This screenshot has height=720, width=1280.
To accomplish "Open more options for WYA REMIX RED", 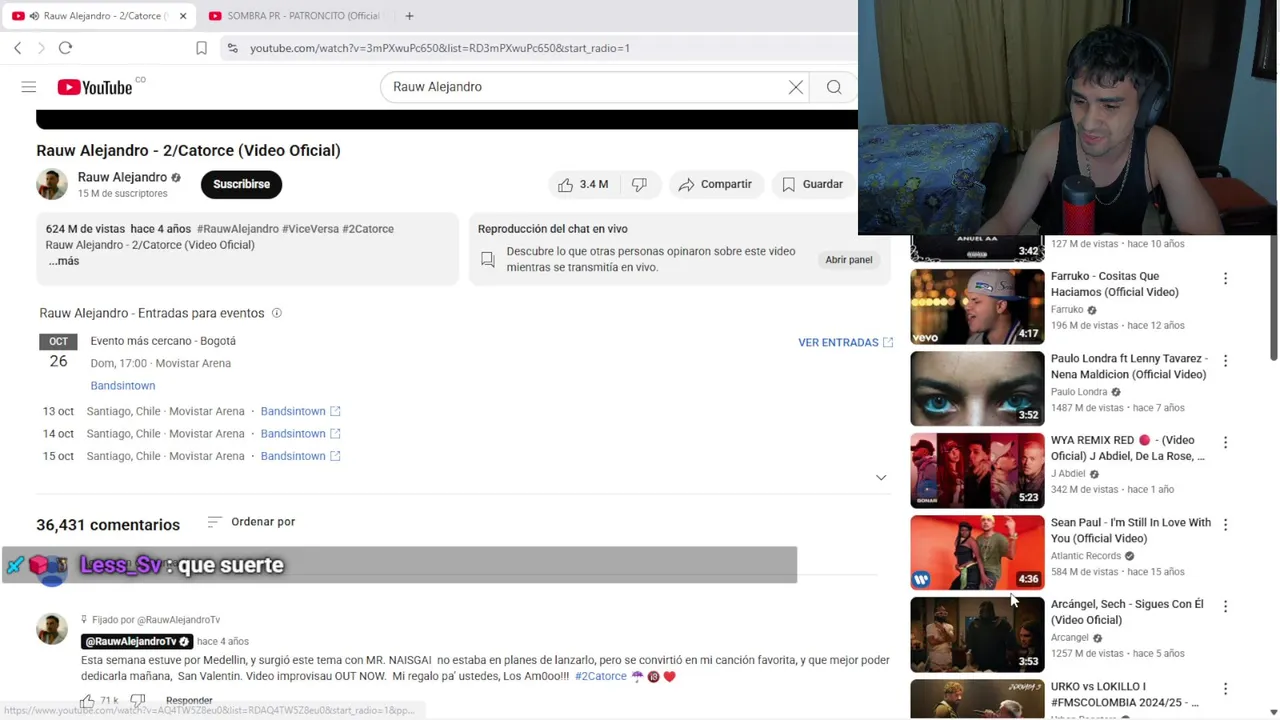I will (1225, 443).
